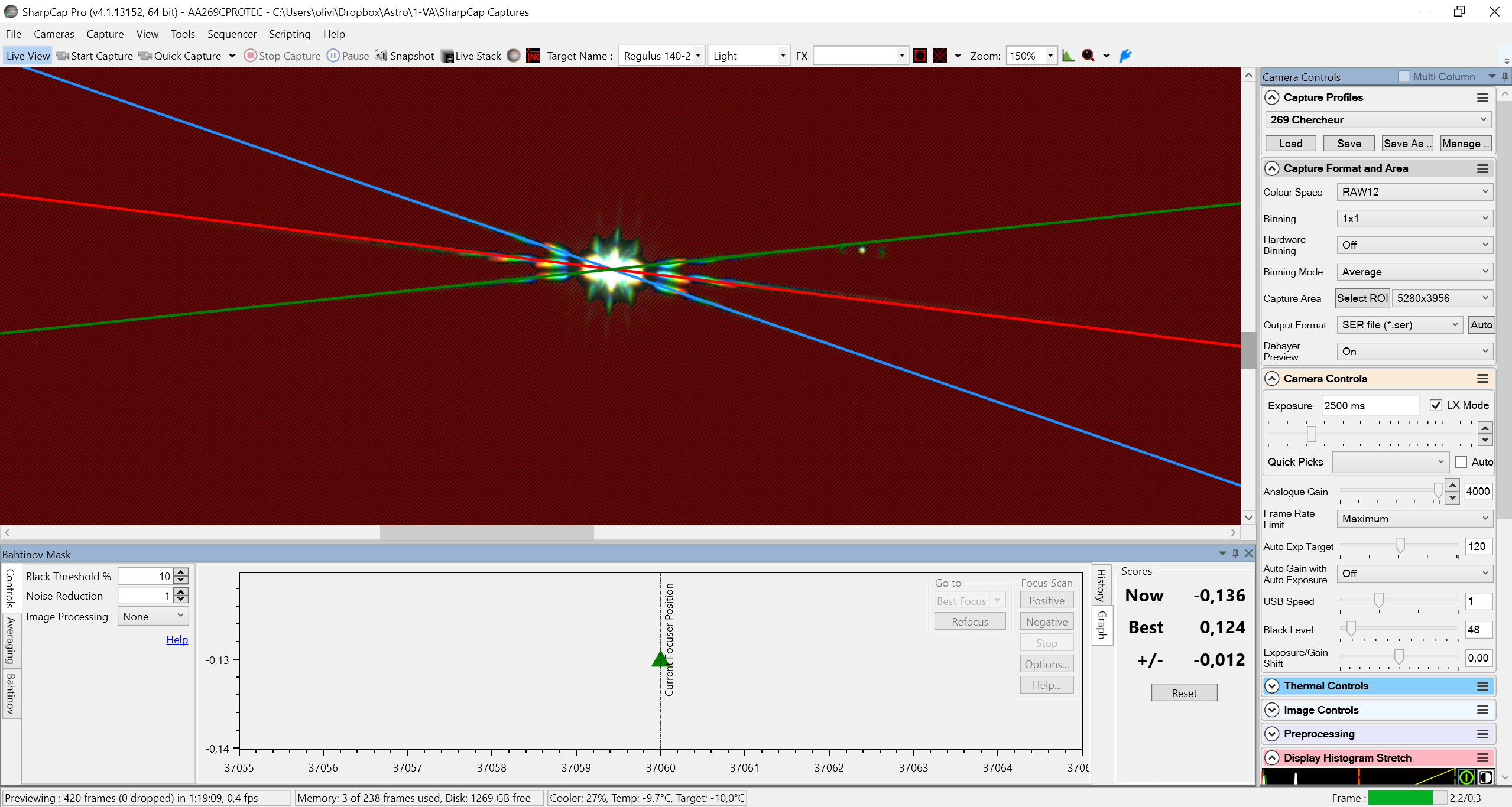Open the Scripting menu
1512x807 pixels.
pos(290,34)
